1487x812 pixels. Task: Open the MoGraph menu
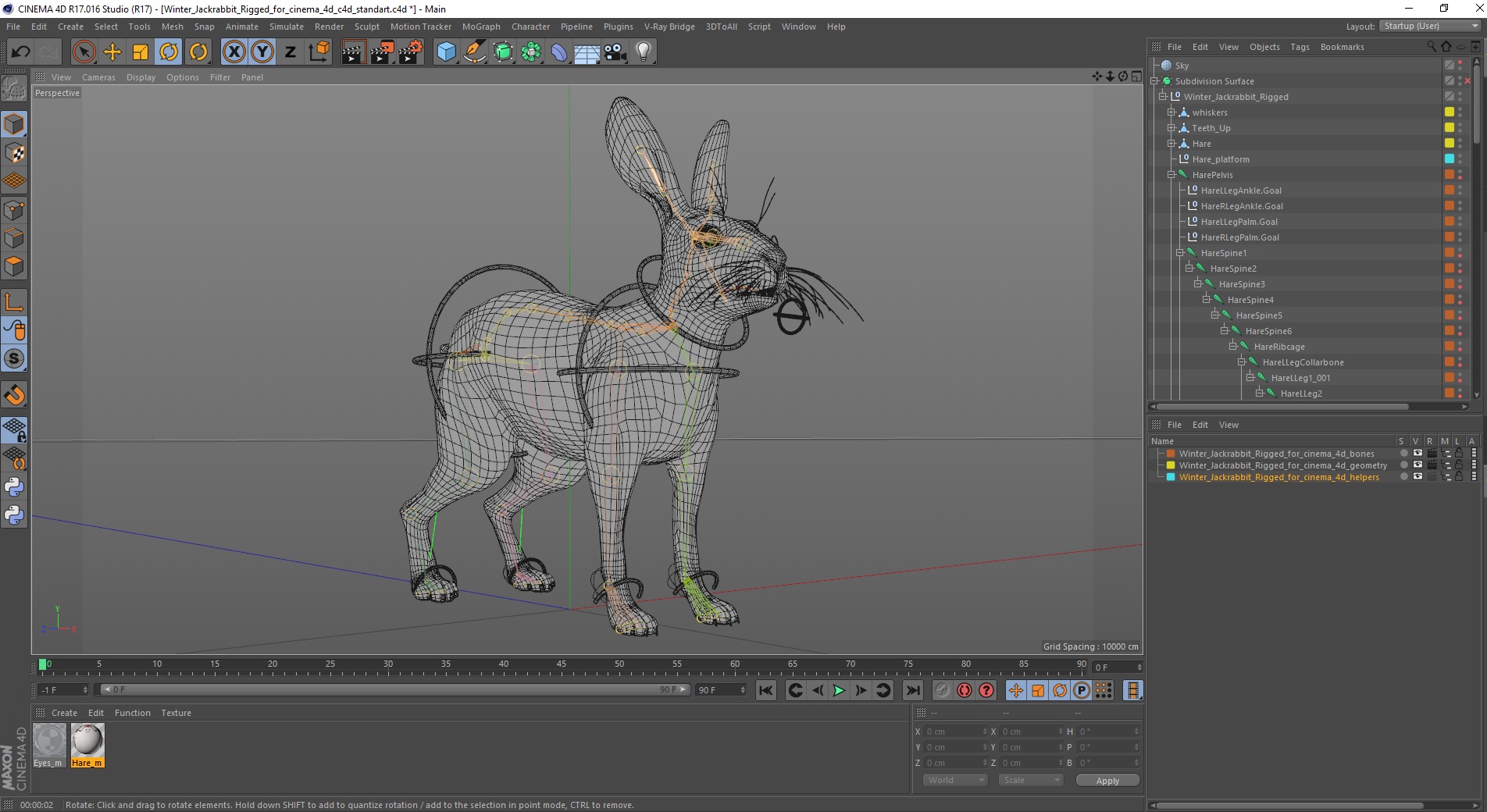(481, 27)
